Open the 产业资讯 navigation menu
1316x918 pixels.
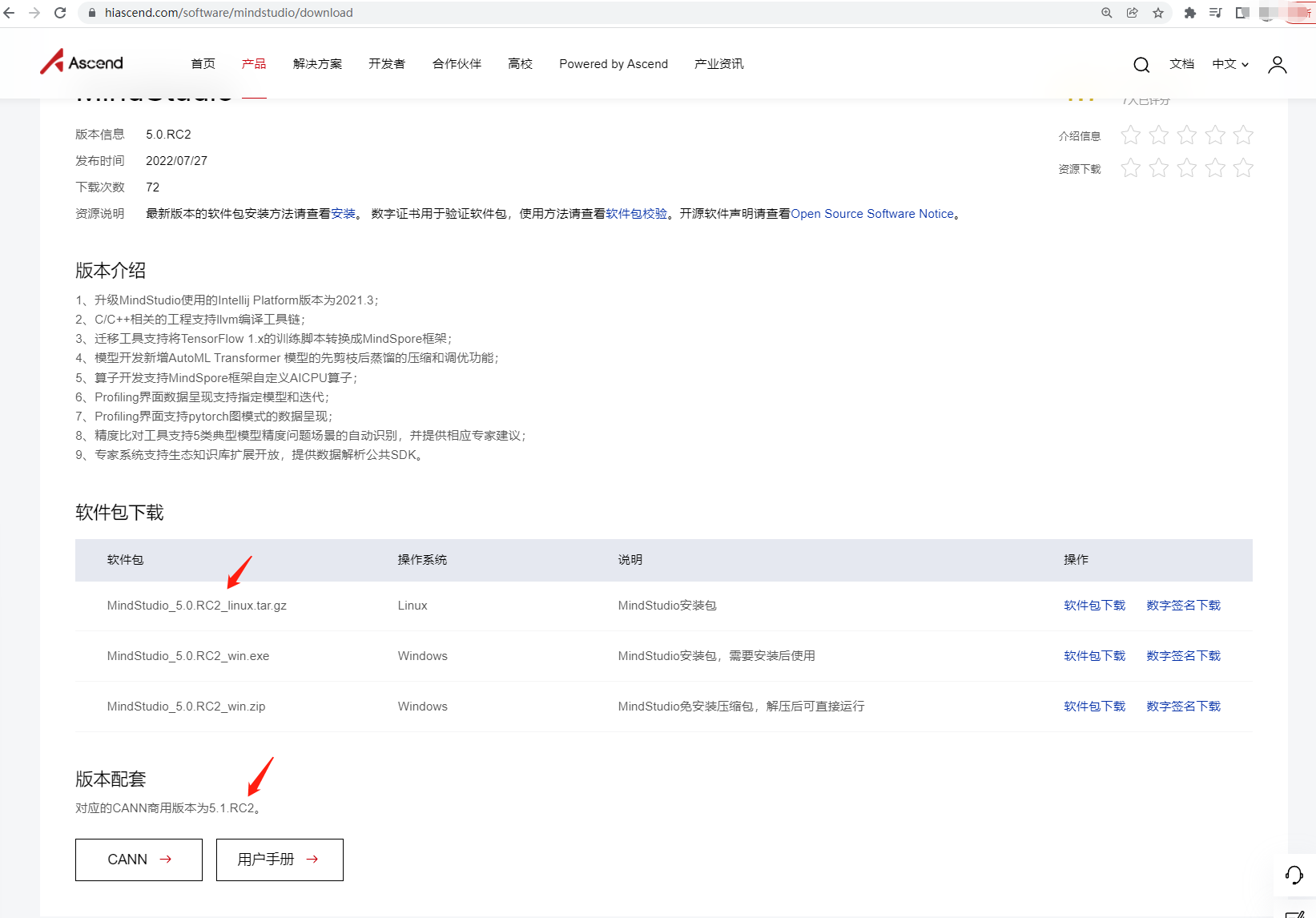tap(719, 64)
